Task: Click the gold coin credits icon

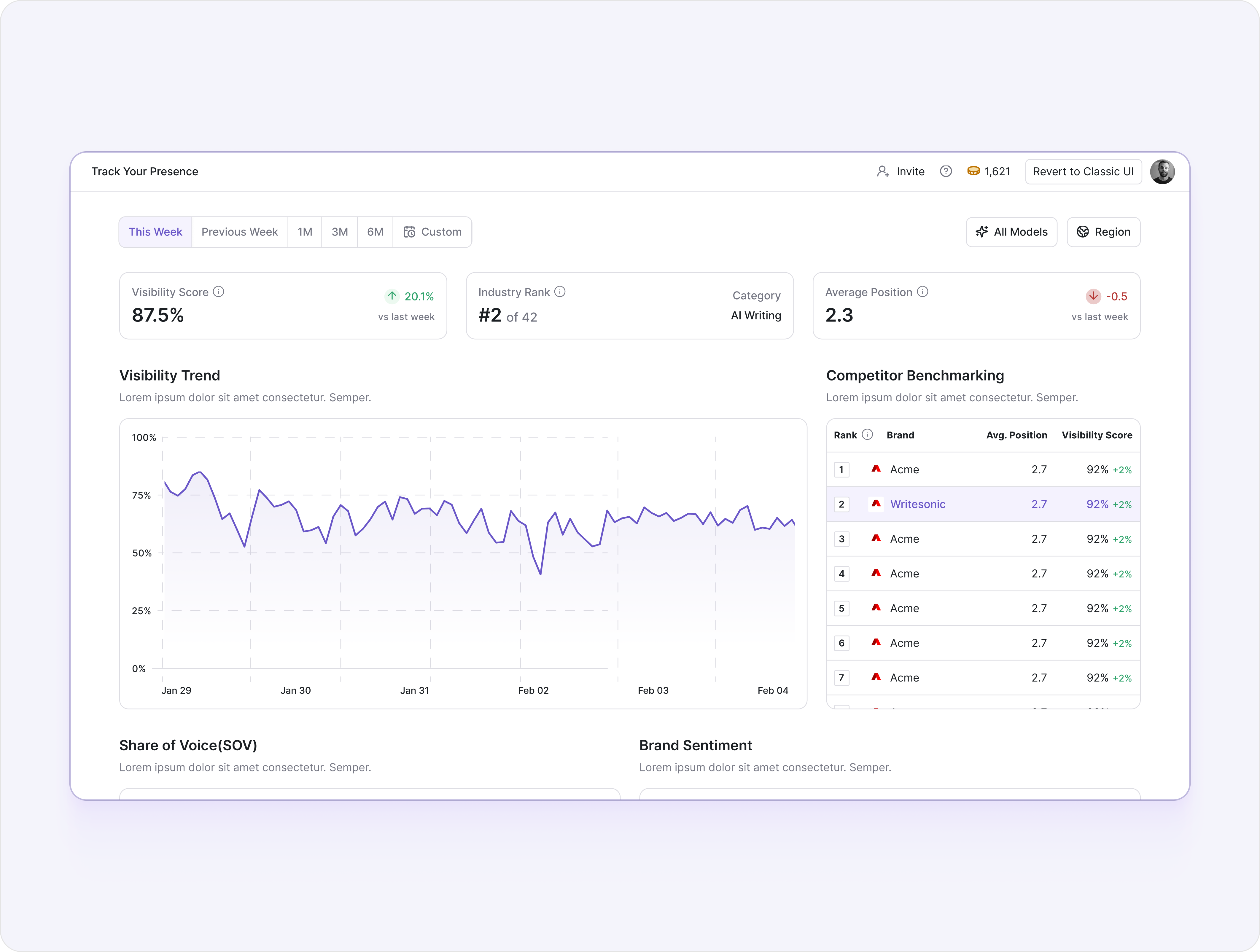Action: click(973, 171)
